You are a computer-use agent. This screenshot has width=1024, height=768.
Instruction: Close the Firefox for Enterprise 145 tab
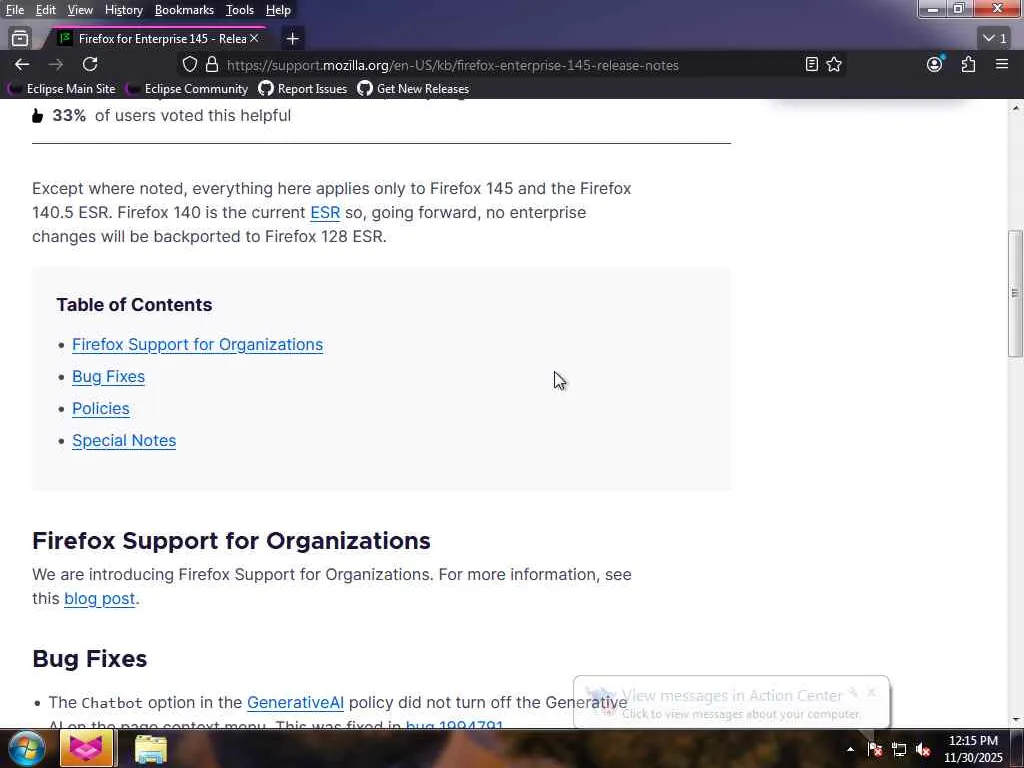(254, 39)
